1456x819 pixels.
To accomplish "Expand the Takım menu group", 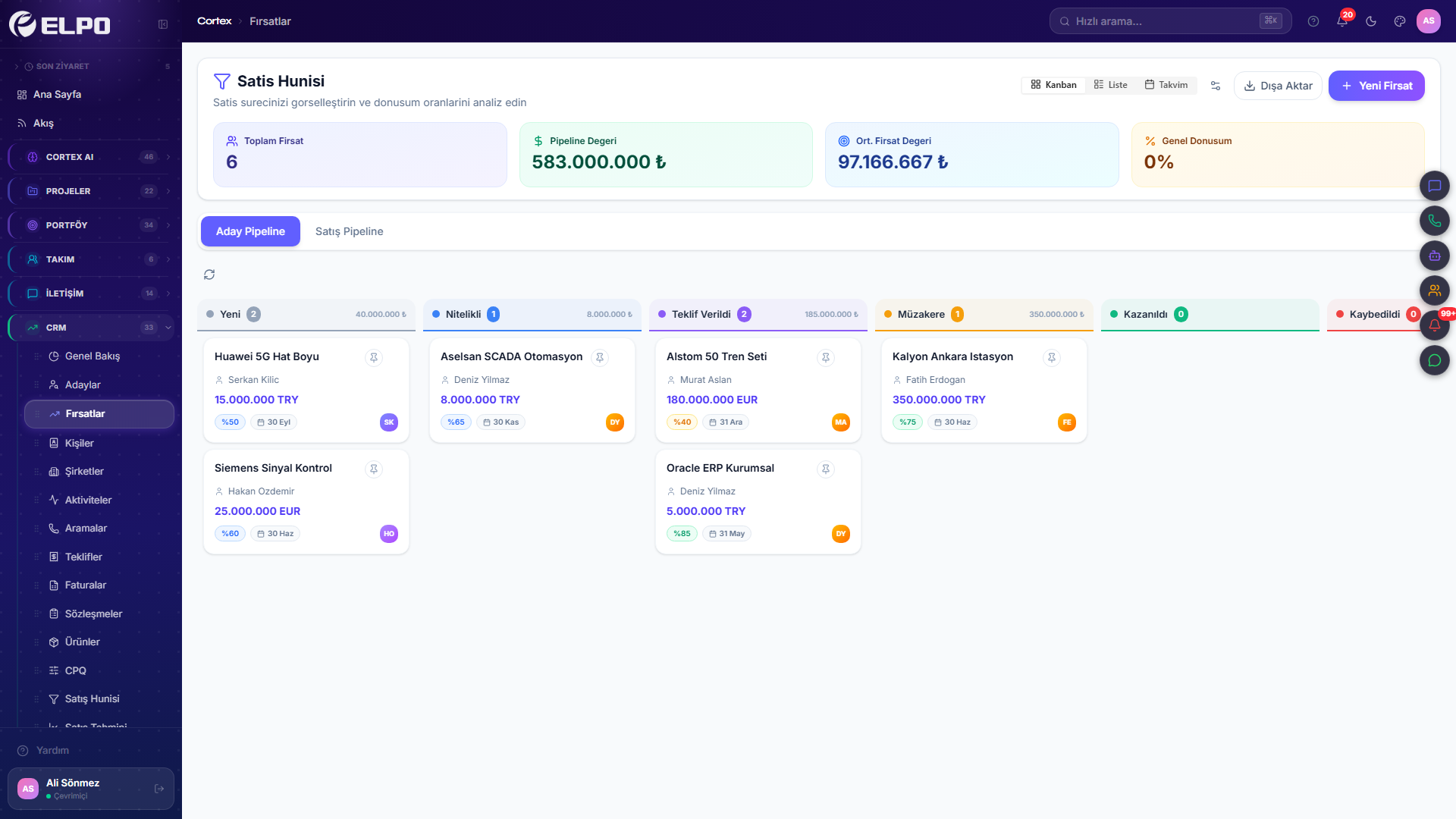I will [x=91, y=259].
